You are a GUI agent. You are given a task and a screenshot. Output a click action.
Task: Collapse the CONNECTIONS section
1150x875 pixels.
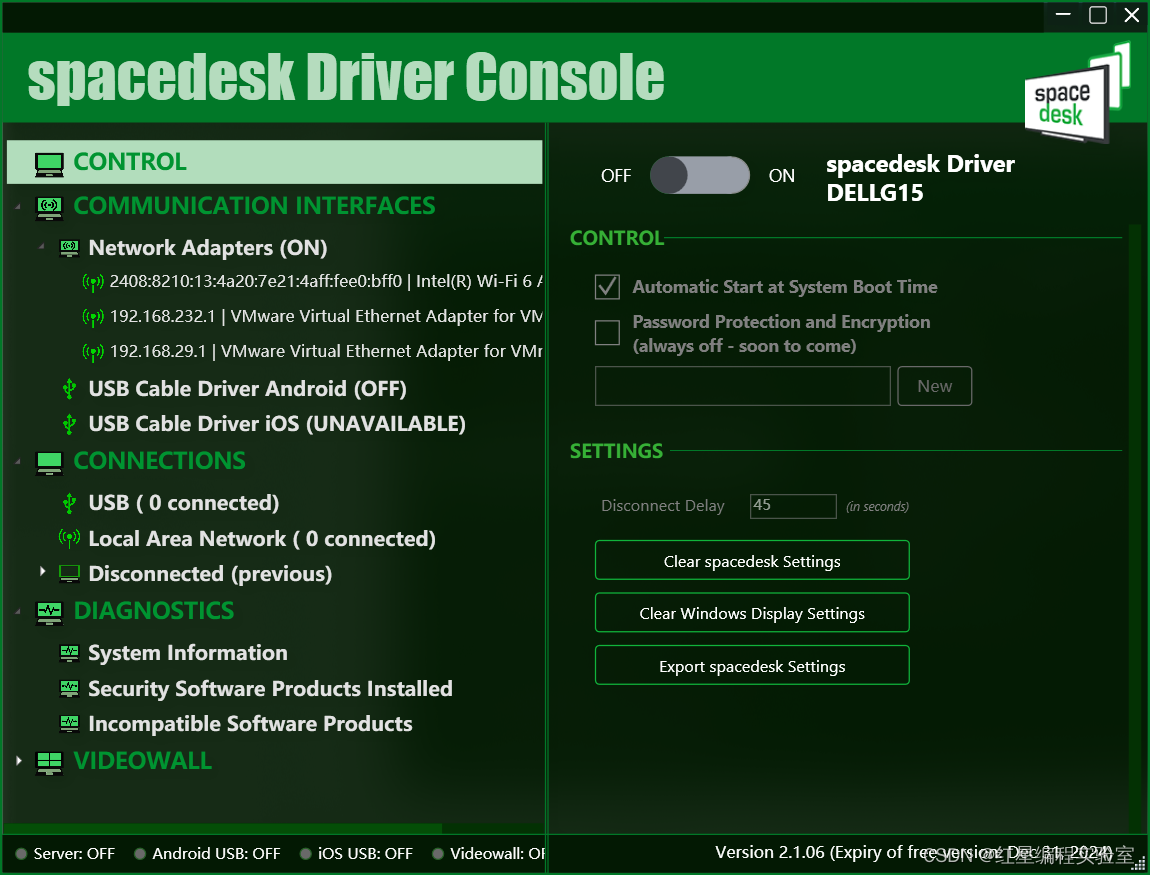(18, 462)
